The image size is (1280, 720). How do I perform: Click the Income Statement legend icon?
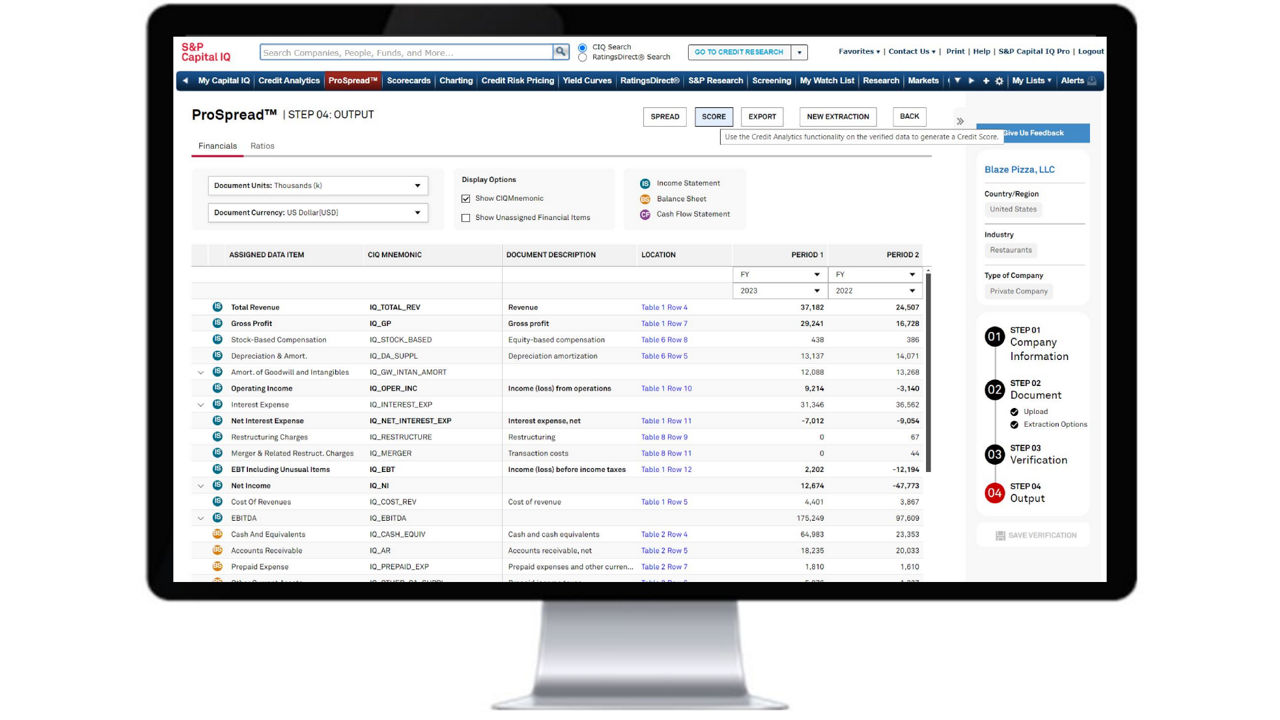pos(645,183)
